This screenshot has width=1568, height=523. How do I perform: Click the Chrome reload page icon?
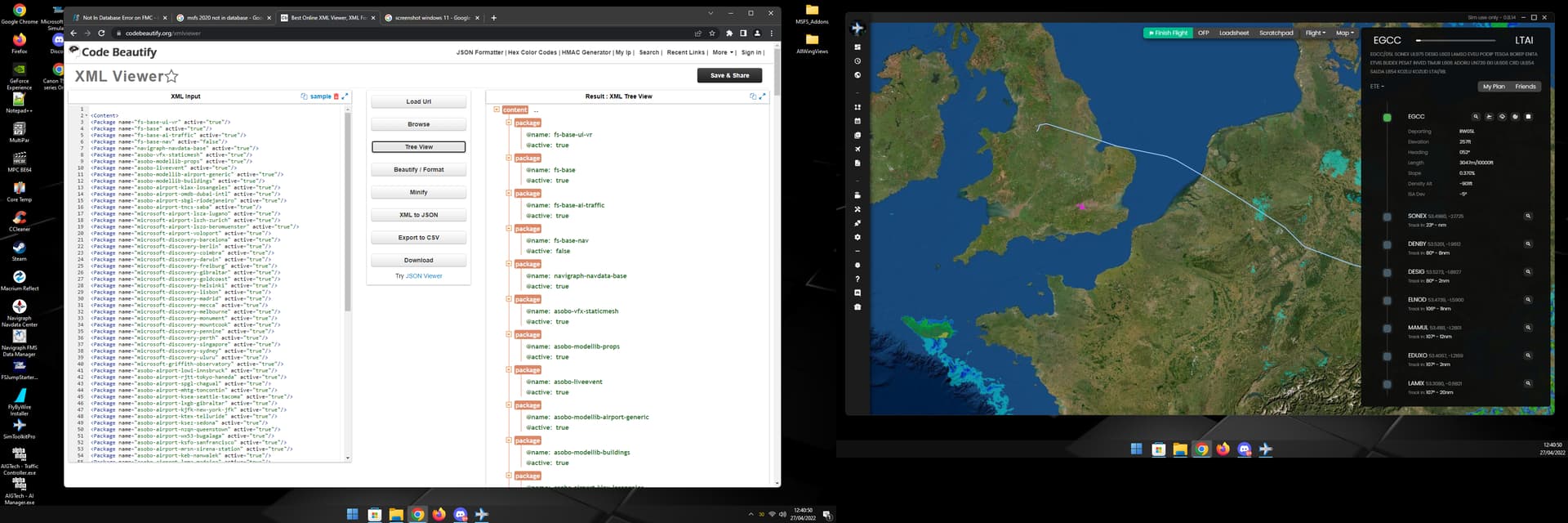point(101,34)
